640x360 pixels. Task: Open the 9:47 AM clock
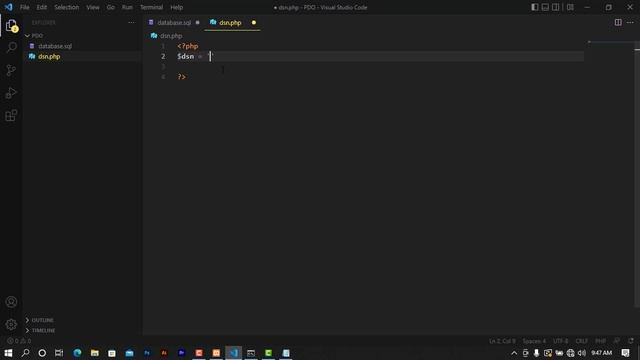coord(602,353)
